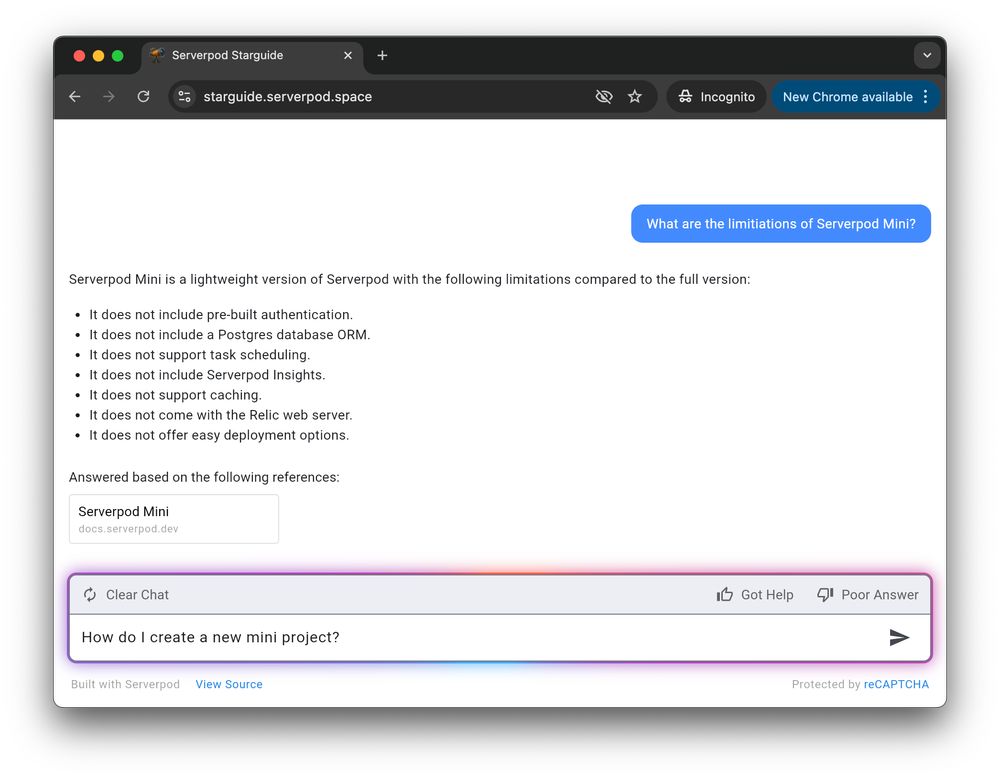
Task: Open the reCAPTCHA link
Action: [x=896, y=684]
